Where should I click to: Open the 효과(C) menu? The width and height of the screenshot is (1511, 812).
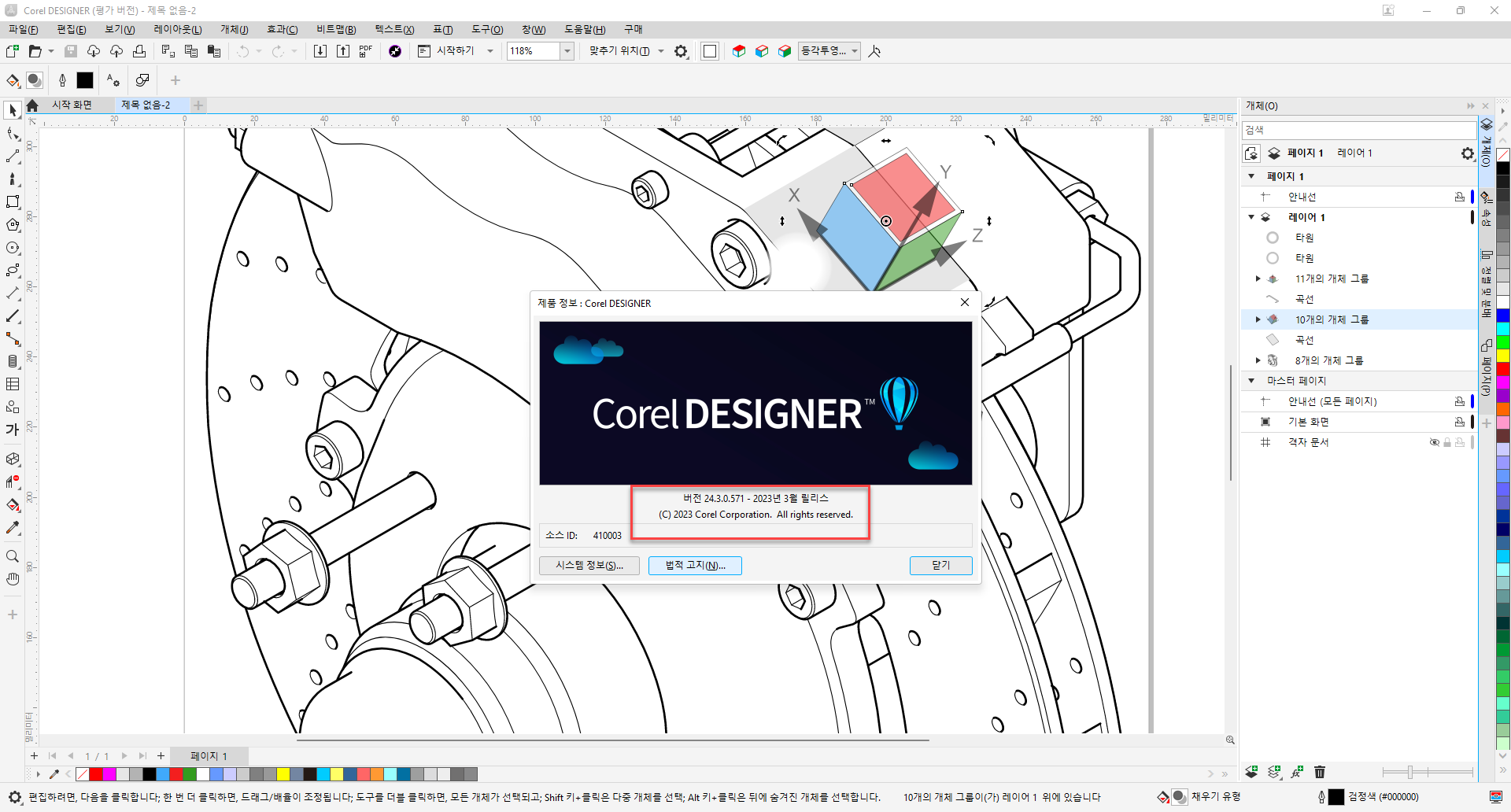(x=283, y=30)
